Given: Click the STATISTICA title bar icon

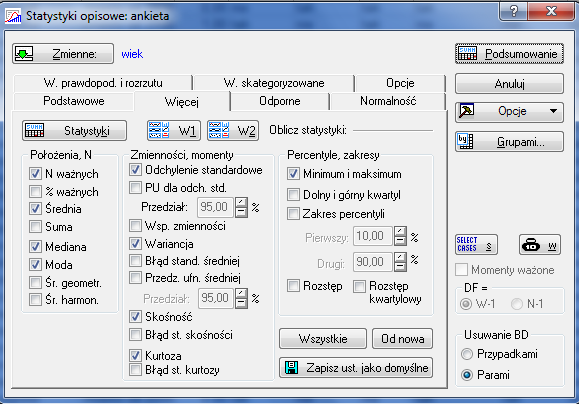Looking at the screenshot, I should click(x=13, y=16).
